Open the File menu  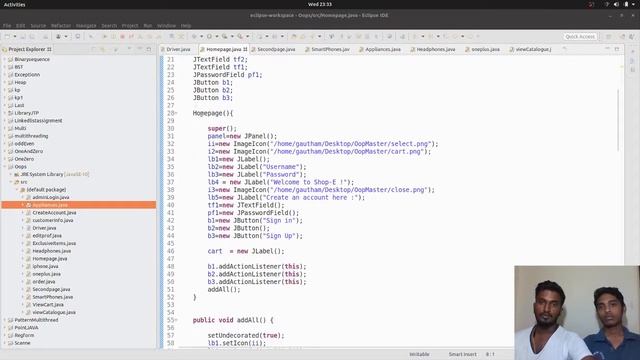(x=7, y=25)
